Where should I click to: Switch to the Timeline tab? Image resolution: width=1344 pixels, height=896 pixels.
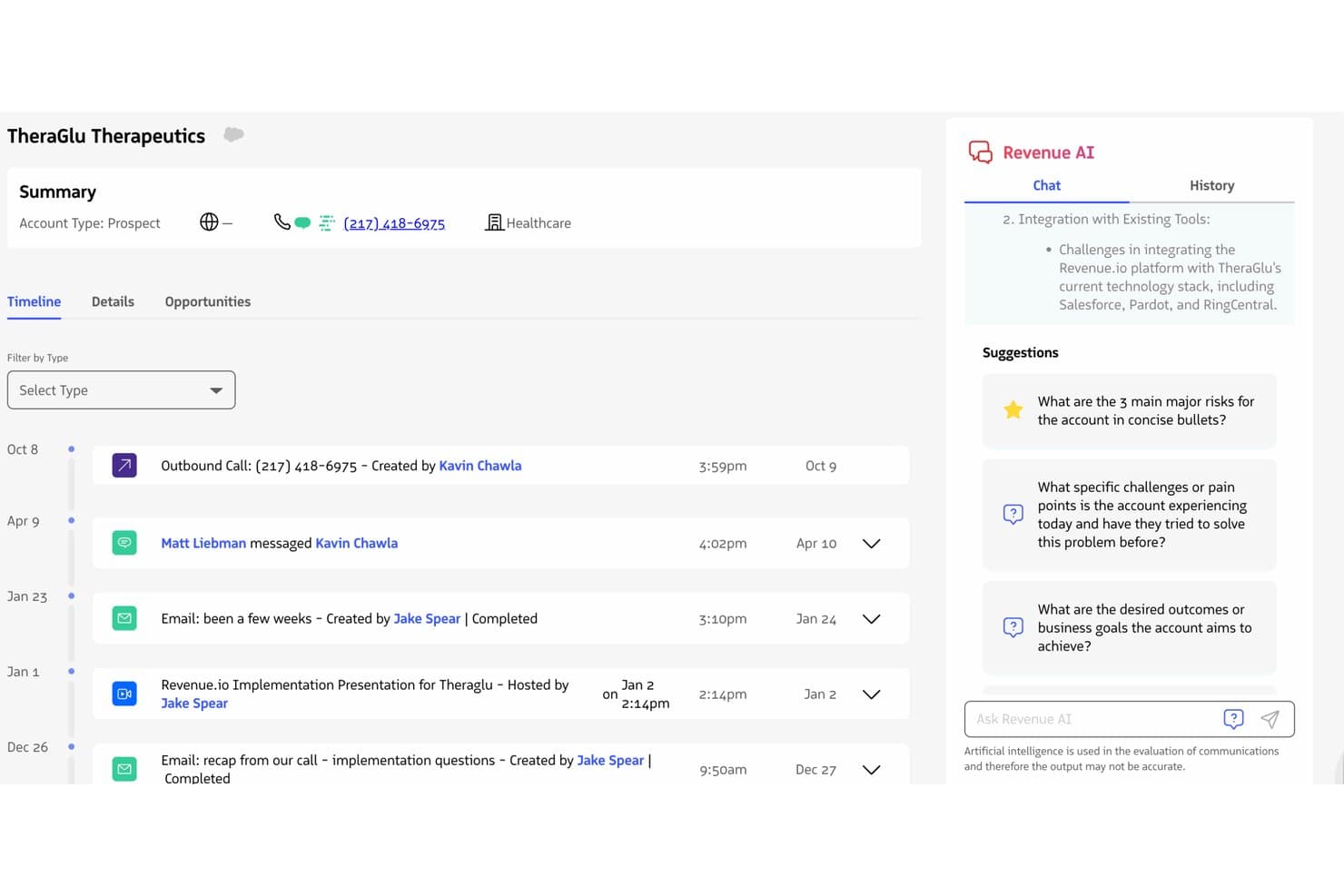pyautogui.click(x=35, y=301)
